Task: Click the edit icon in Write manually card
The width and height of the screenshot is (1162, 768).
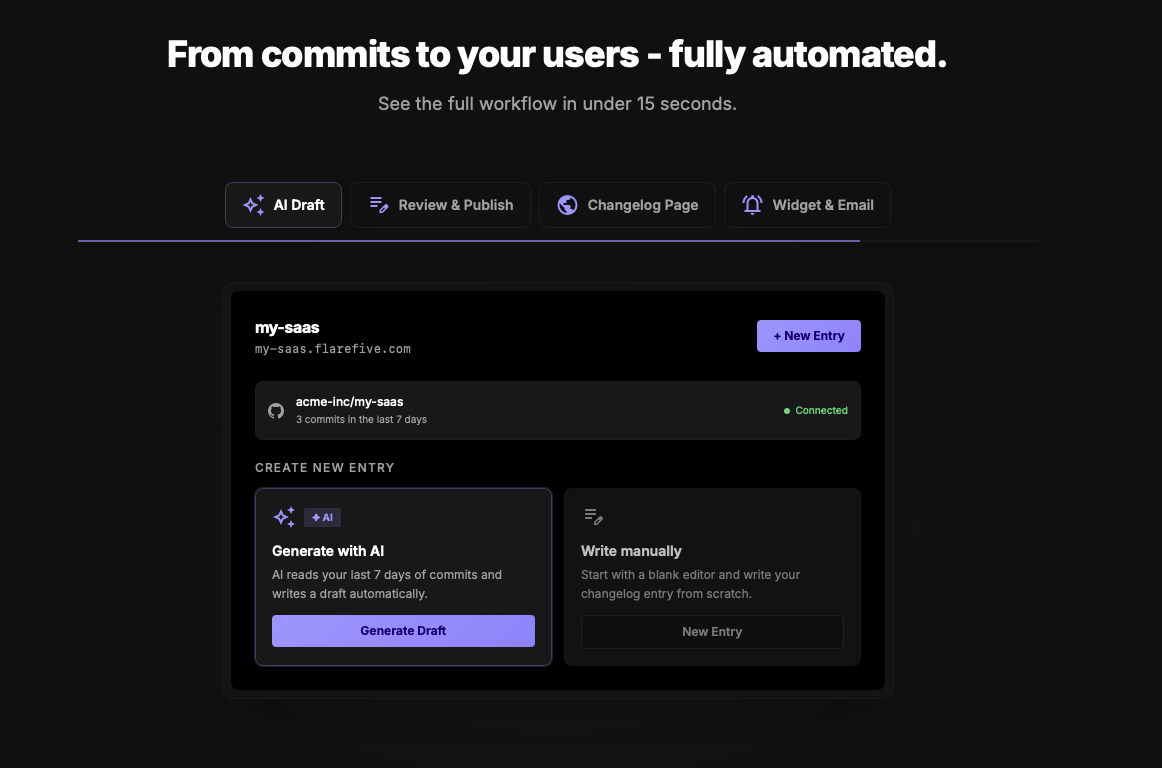Action: pos(593,517)
